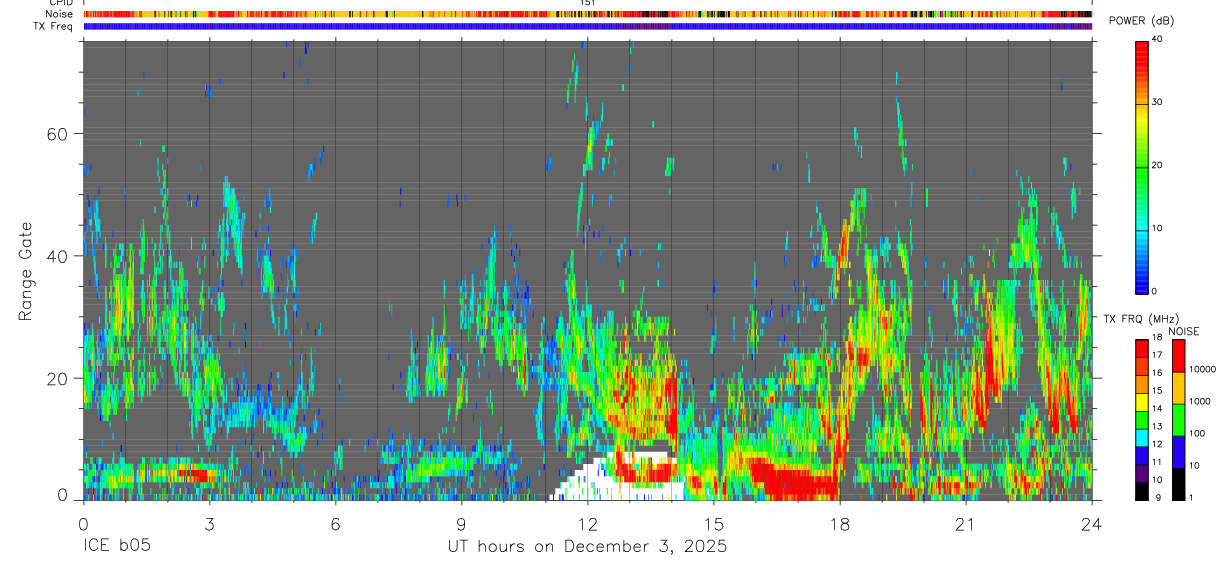Click the '9' hour tick on the time axis

[461, 524]
